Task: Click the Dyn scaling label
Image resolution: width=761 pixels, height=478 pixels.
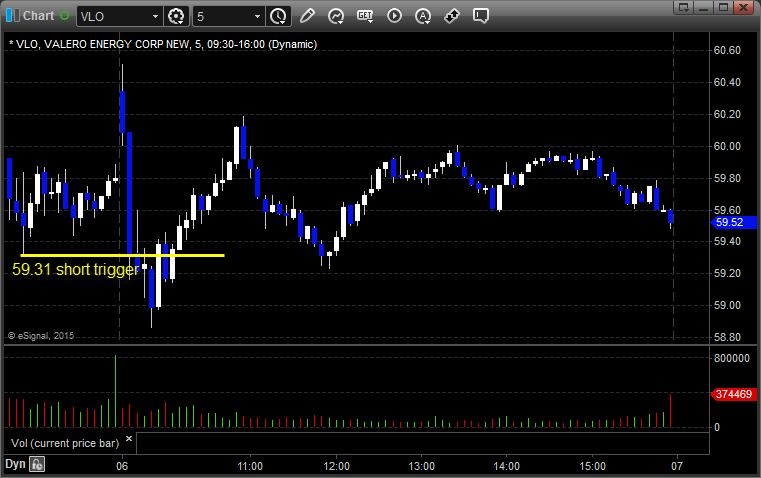Action: click(x=15, y=464)
